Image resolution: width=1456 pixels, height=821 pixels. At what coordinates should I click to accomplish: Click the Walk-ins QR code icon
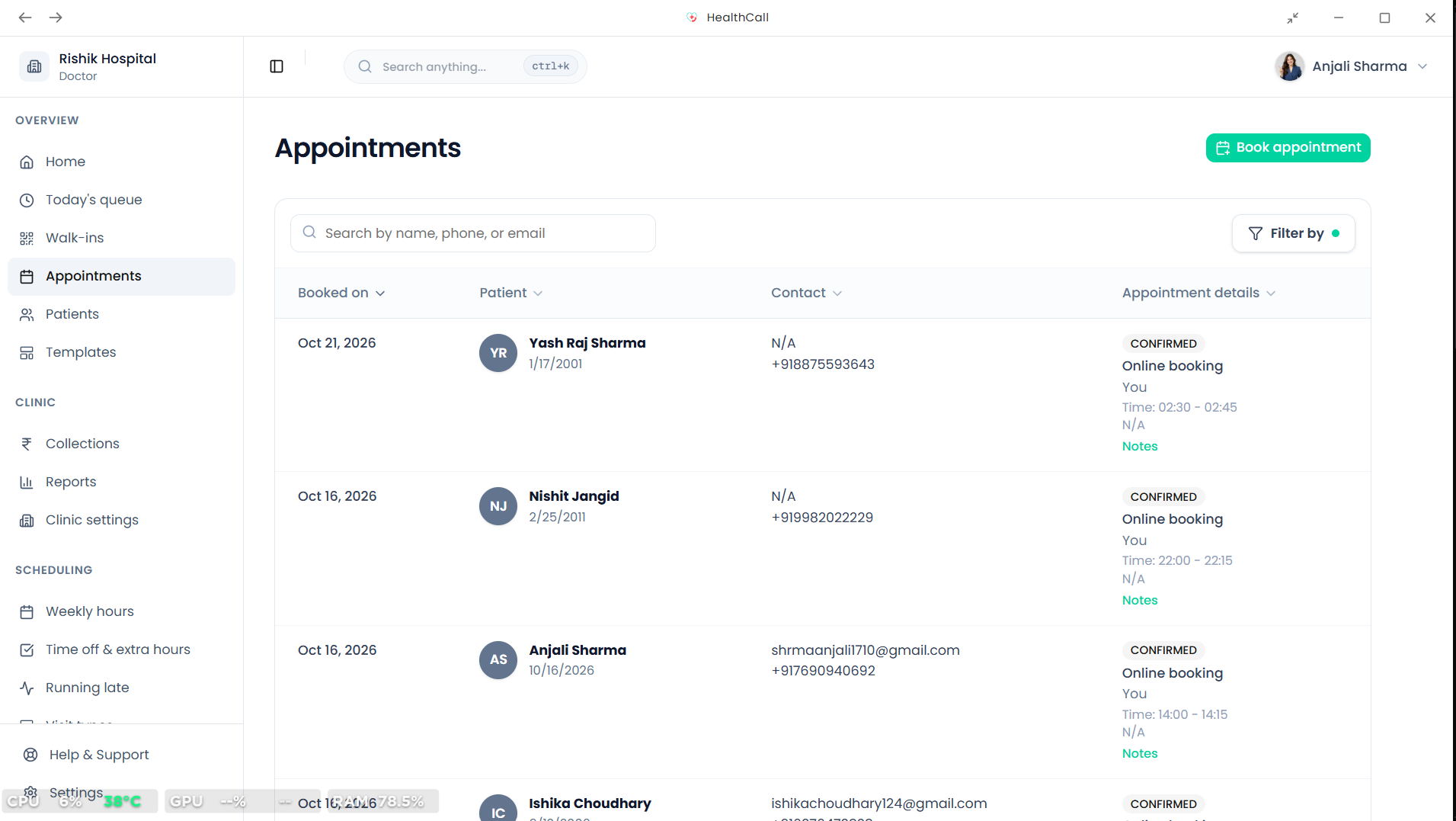(27, 238)
